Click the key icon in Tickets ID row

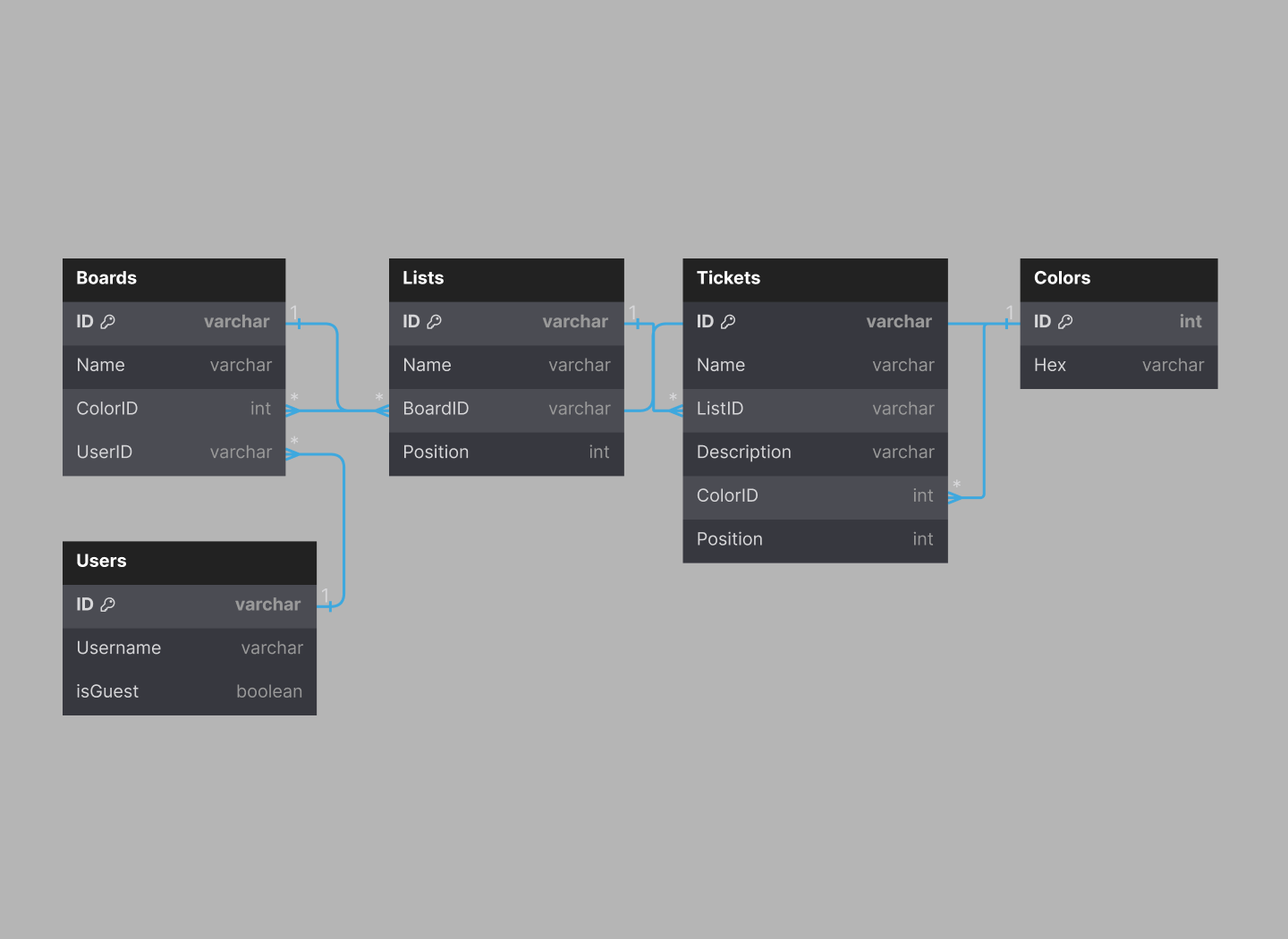point(728,322)
